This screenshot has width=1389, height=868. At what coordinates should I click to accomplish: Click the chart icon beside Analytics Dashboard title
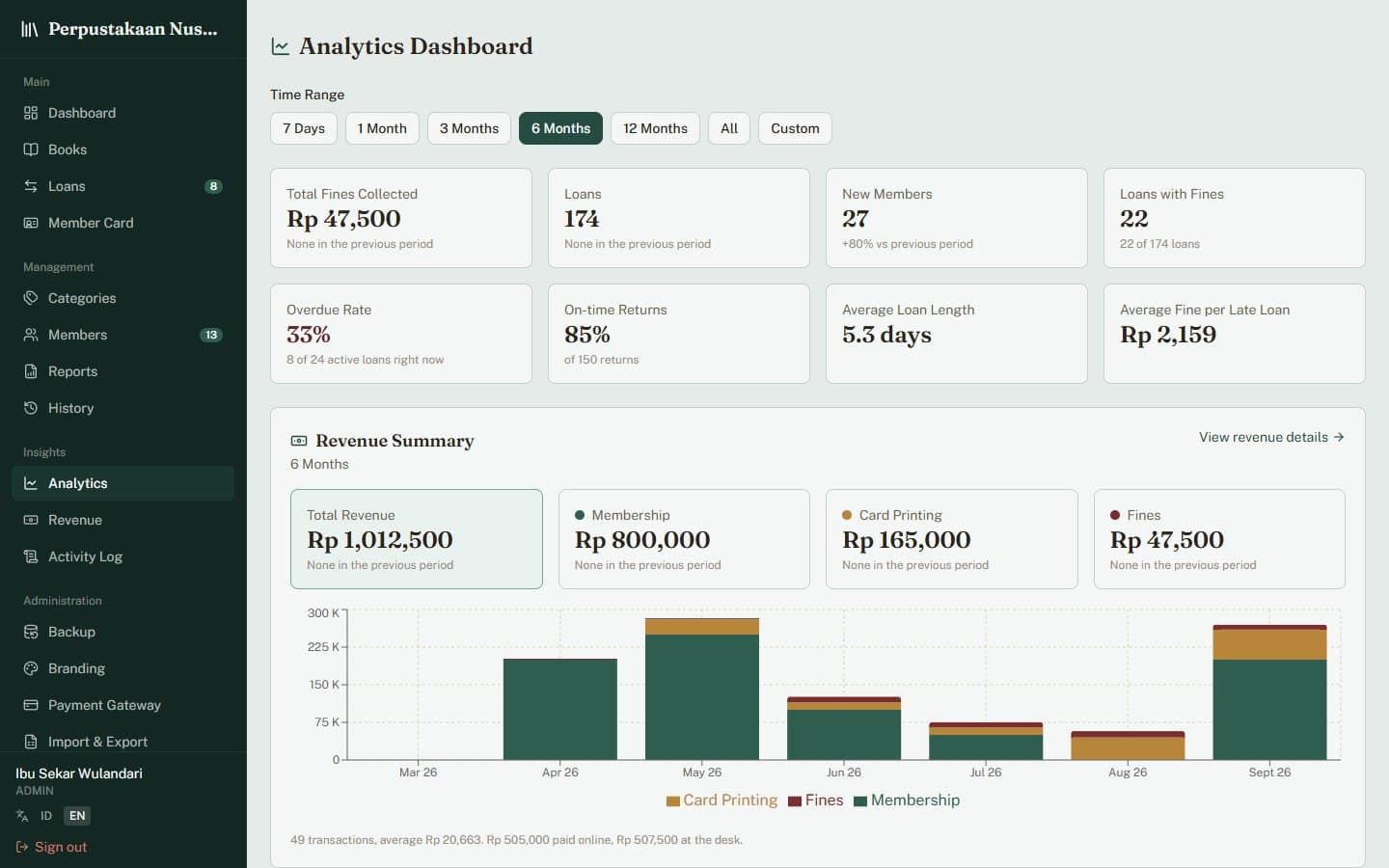[281, 46]
